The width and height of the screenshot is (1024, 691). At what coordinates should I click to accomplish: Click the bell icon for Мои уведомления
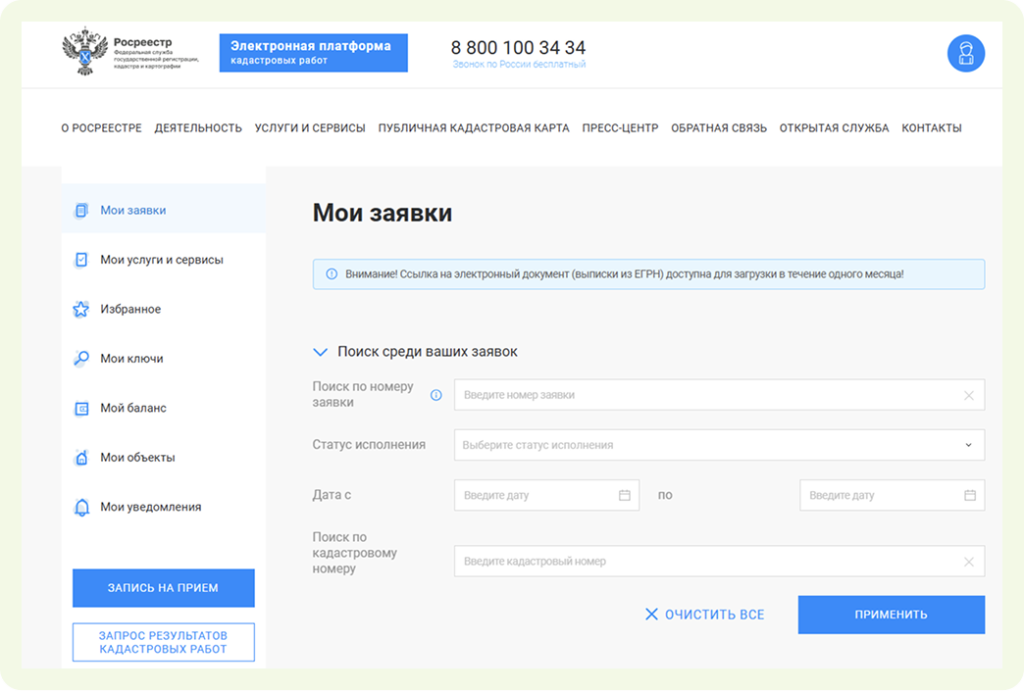(81, 508)
